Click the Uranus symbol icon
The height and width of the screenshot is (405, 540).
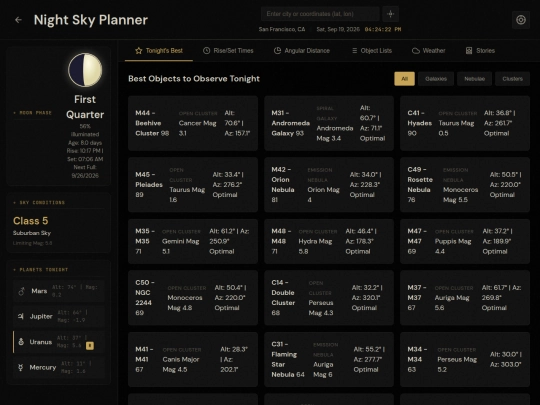21,342
